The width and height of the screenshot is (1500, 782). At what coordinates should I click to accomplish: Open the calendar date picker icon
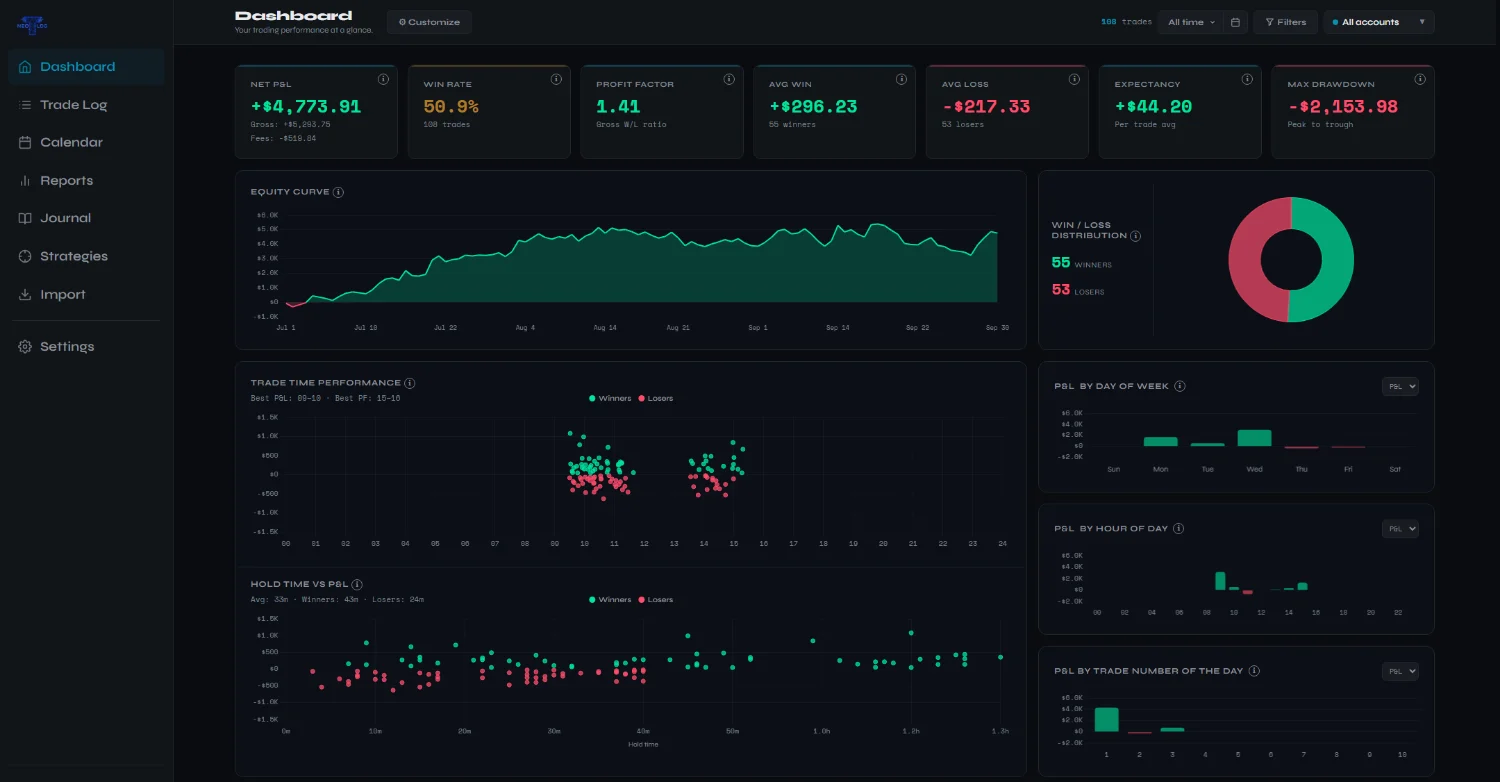point(1236,22)
